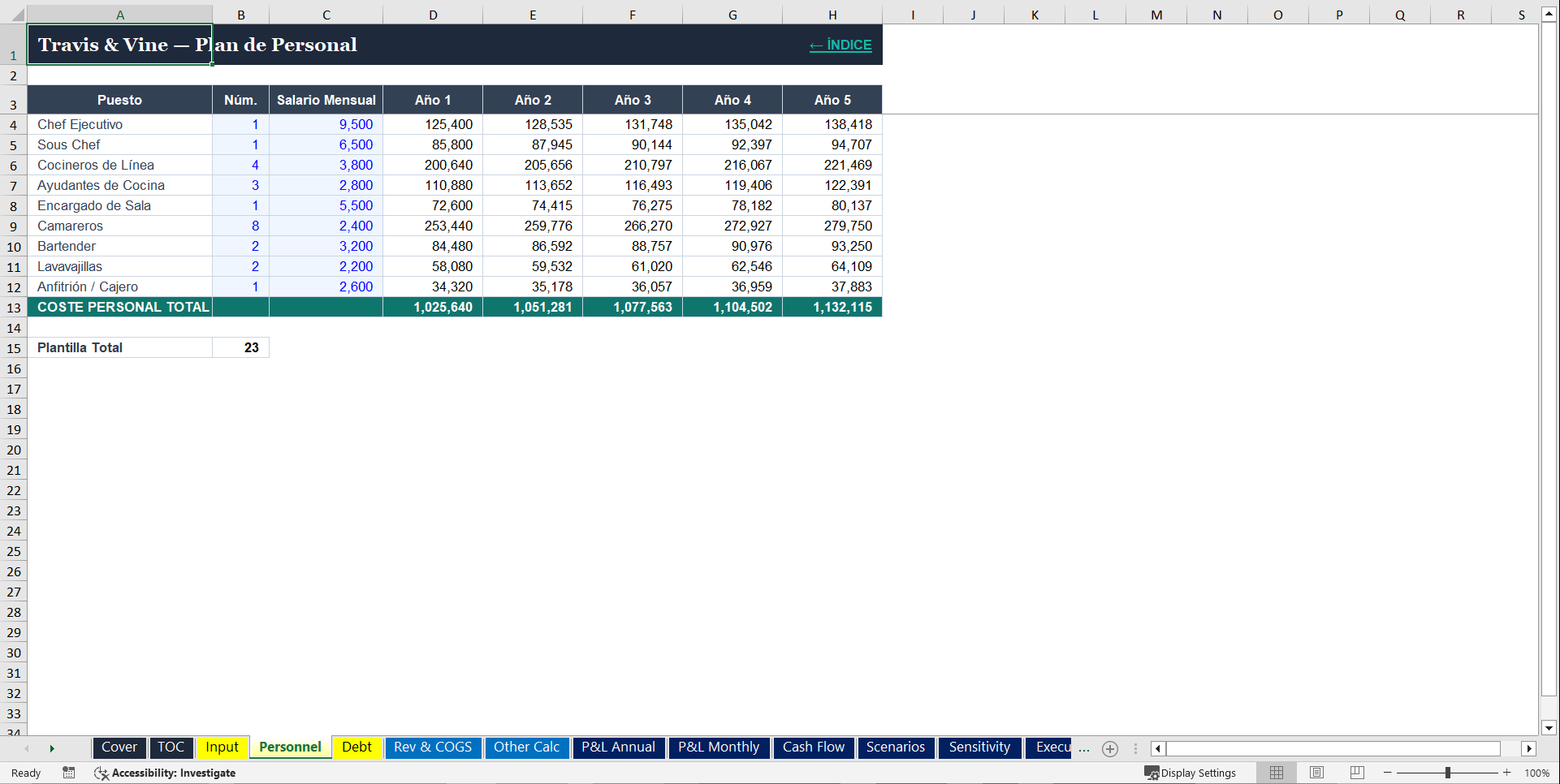Select Ayudantes de Cocina Año 1 value 110,880
The image size is (1560, 784).
[433, 185]
